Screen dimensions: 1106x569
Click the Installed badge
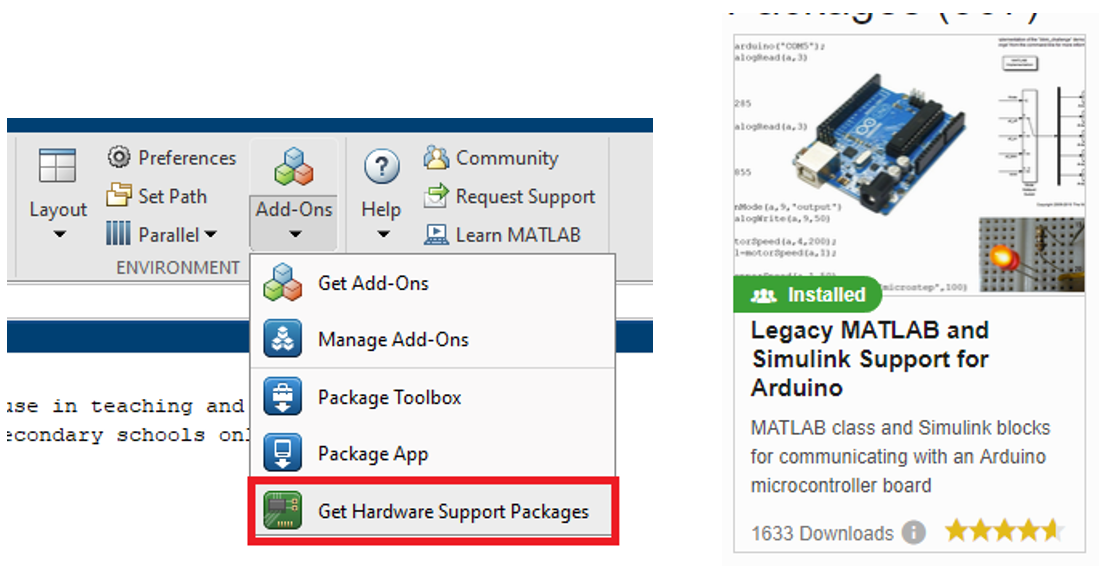[808, 295]
